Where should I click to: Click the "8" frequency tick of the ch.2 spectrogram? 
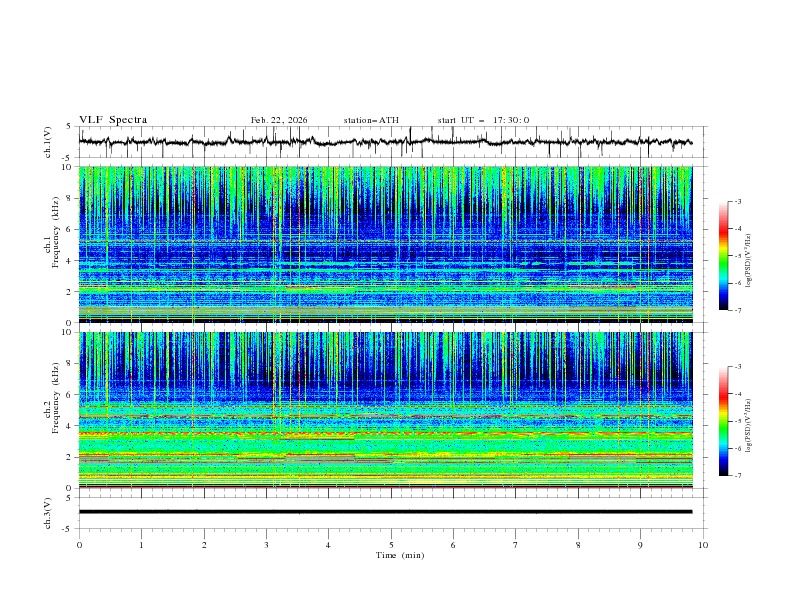click(71, 363)
